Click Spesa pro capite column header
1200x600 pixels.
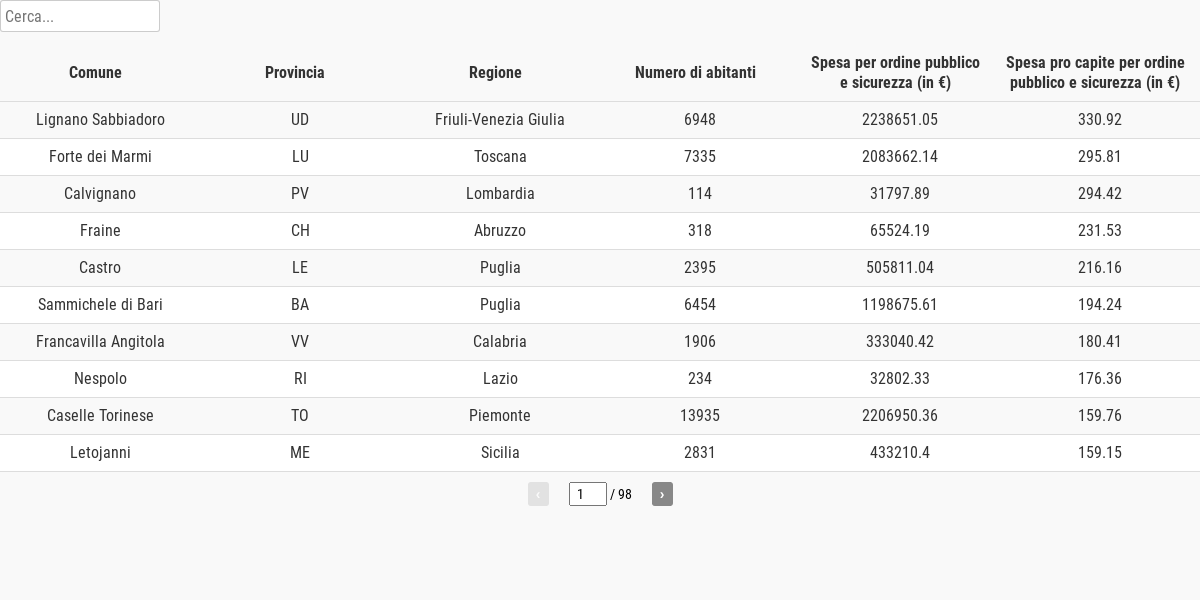click(x=1095, y=72)
